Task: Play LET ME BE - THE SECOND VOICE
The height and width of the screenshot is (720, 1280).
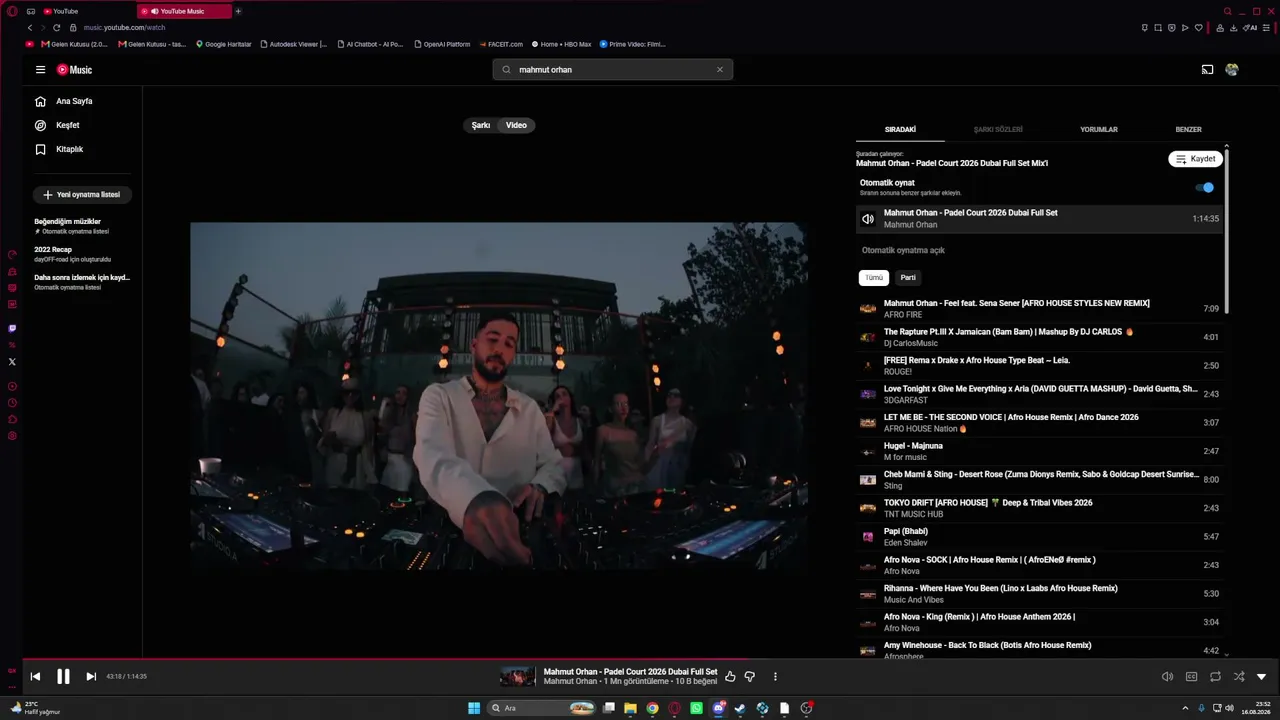Action: pyautogui.click(x=1040, y=423)
